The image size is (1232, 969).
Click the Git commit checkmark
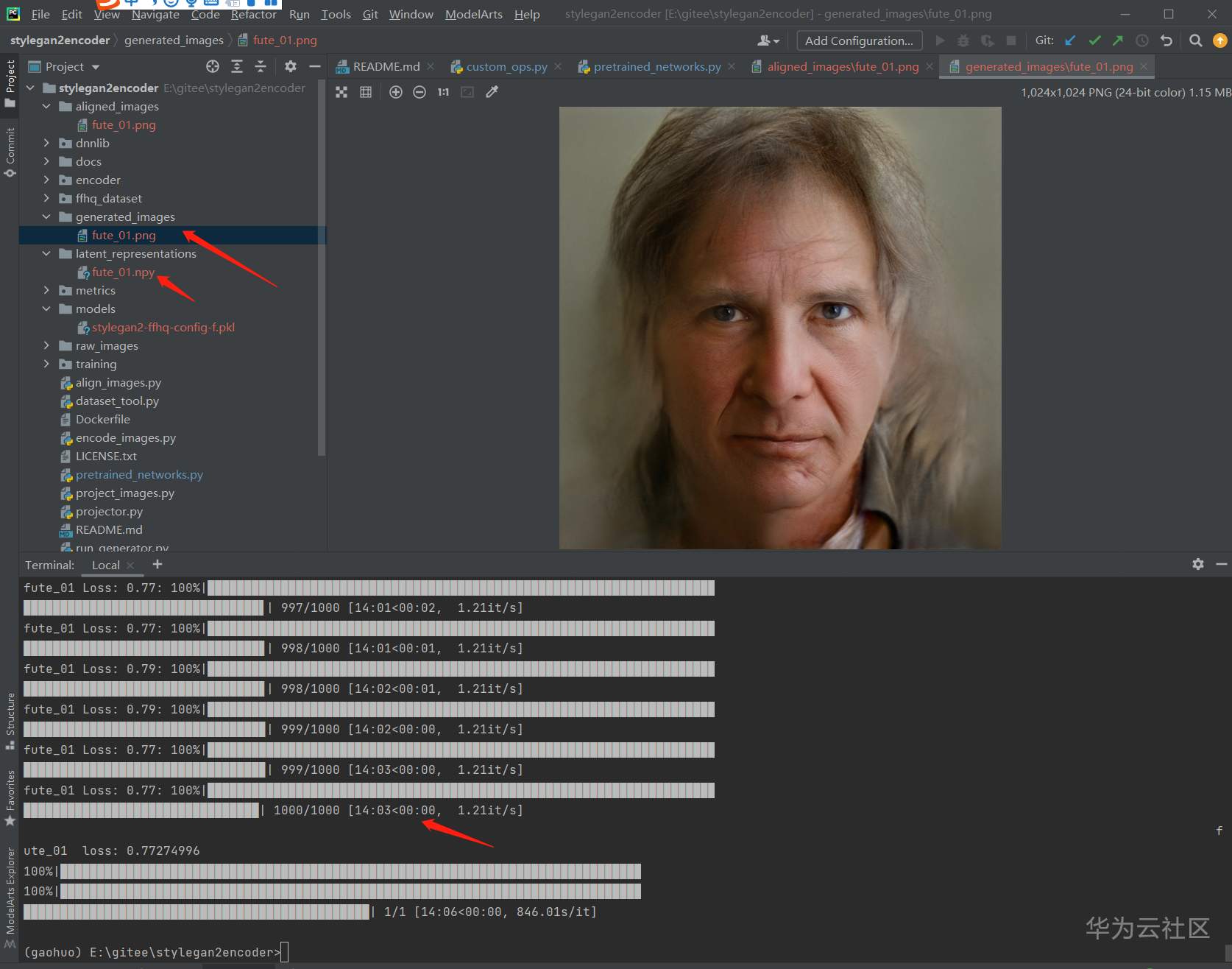(1094, 41)
